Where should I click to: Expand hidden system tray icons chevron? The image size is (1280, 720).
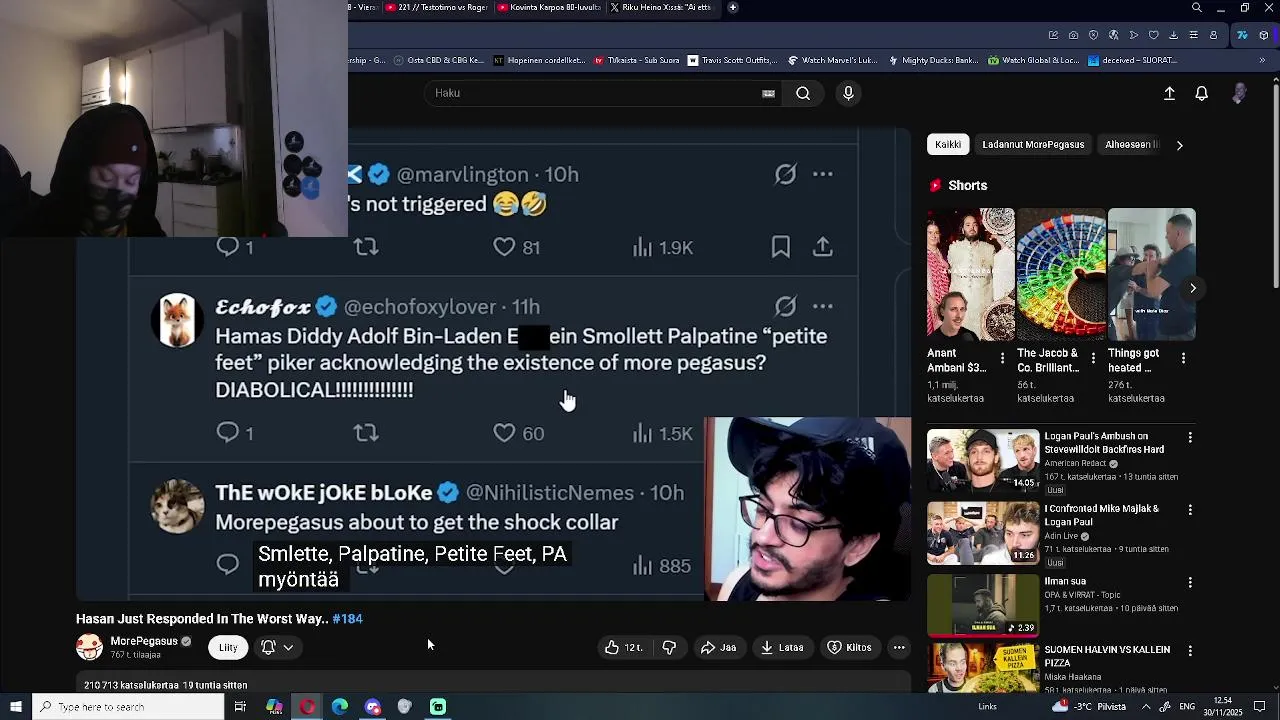pos(1146,707)
